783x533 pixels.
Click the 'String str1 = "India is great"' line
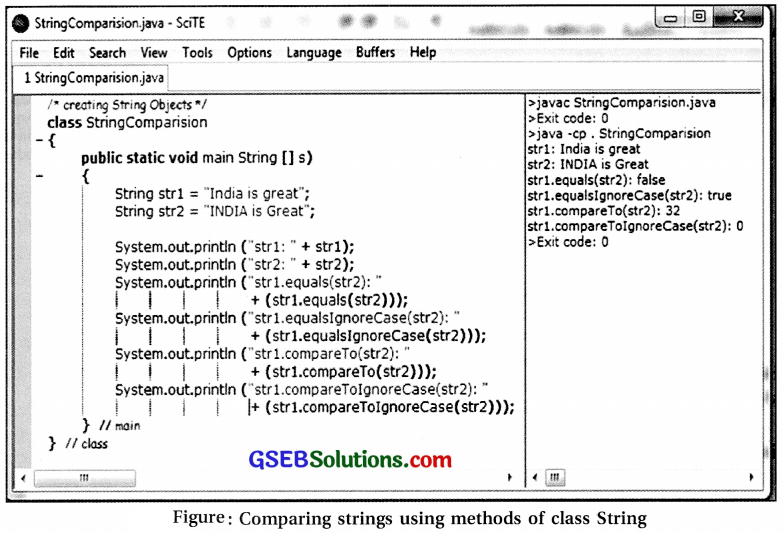[x=212, y=194]
